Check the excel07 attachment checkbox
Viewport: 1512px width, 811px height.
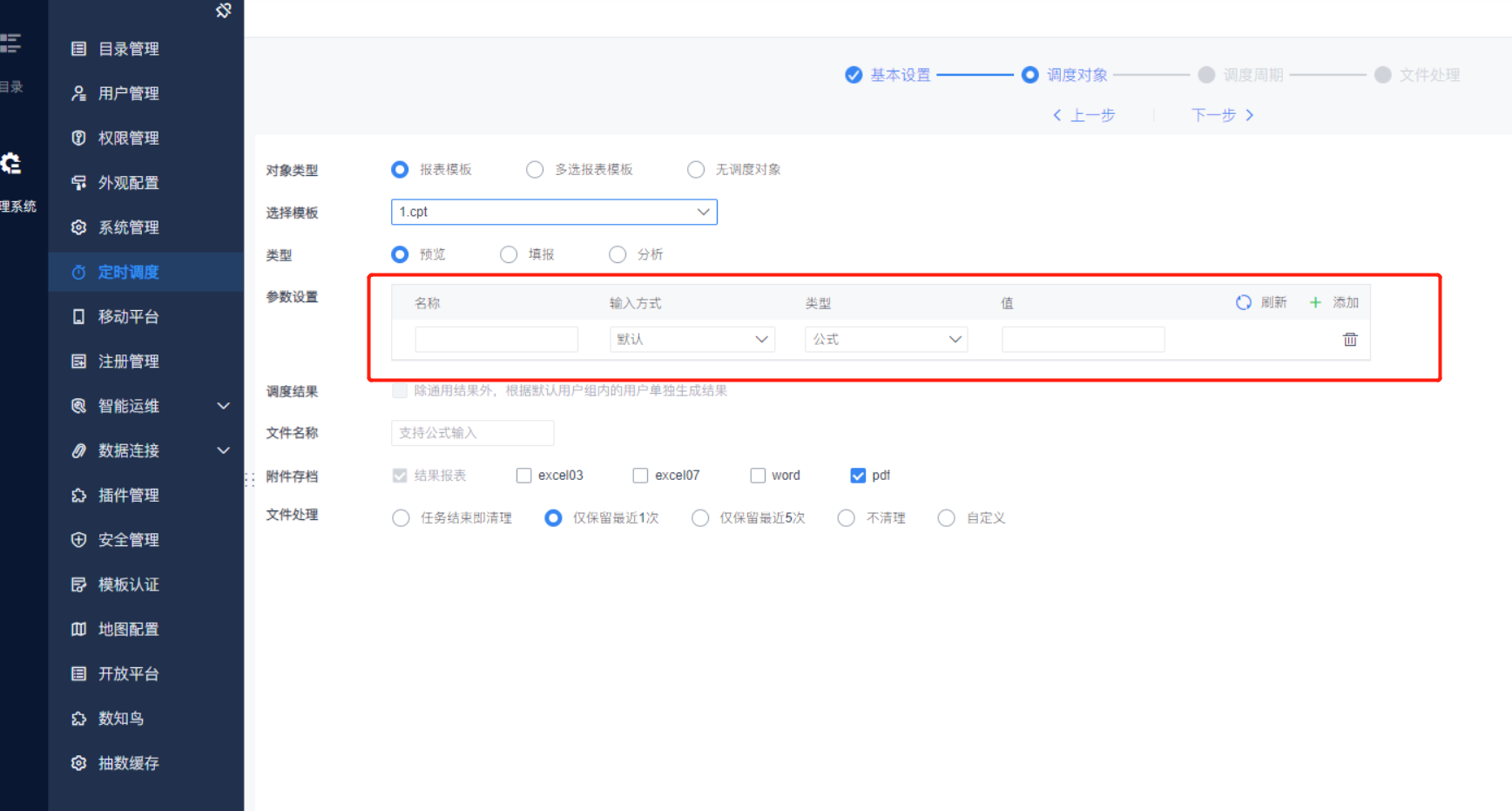tap(640, 476)
